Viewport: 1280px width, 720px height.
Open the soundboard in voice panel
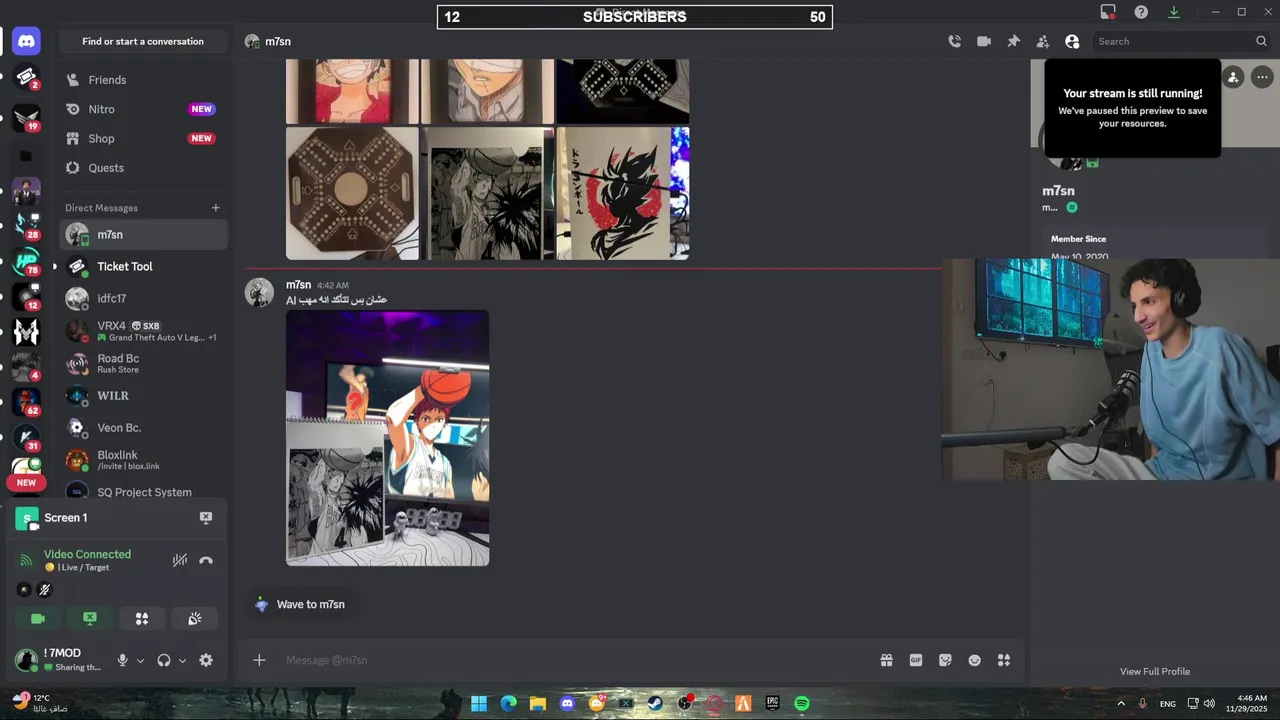(x=195, y=619)
